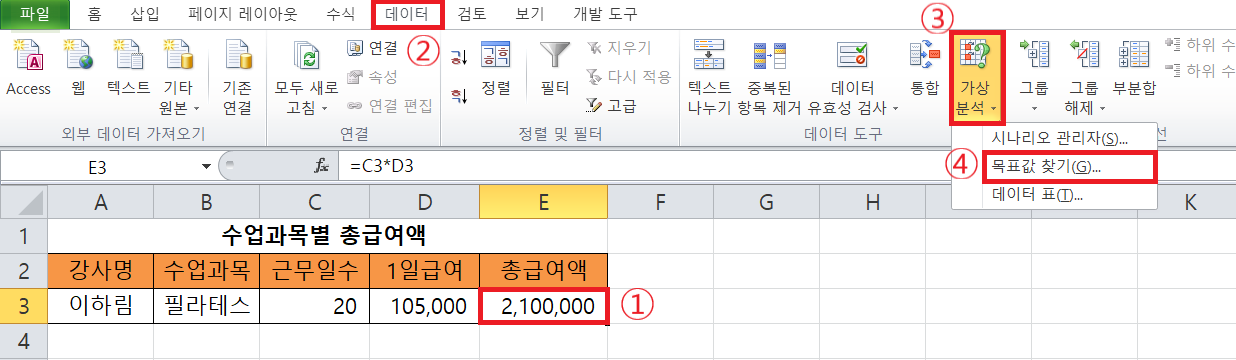The height and width of the screenshot is (360, 1236).
Task: Click 텍스트 나누기 text to columns
Action: [709, 76]
